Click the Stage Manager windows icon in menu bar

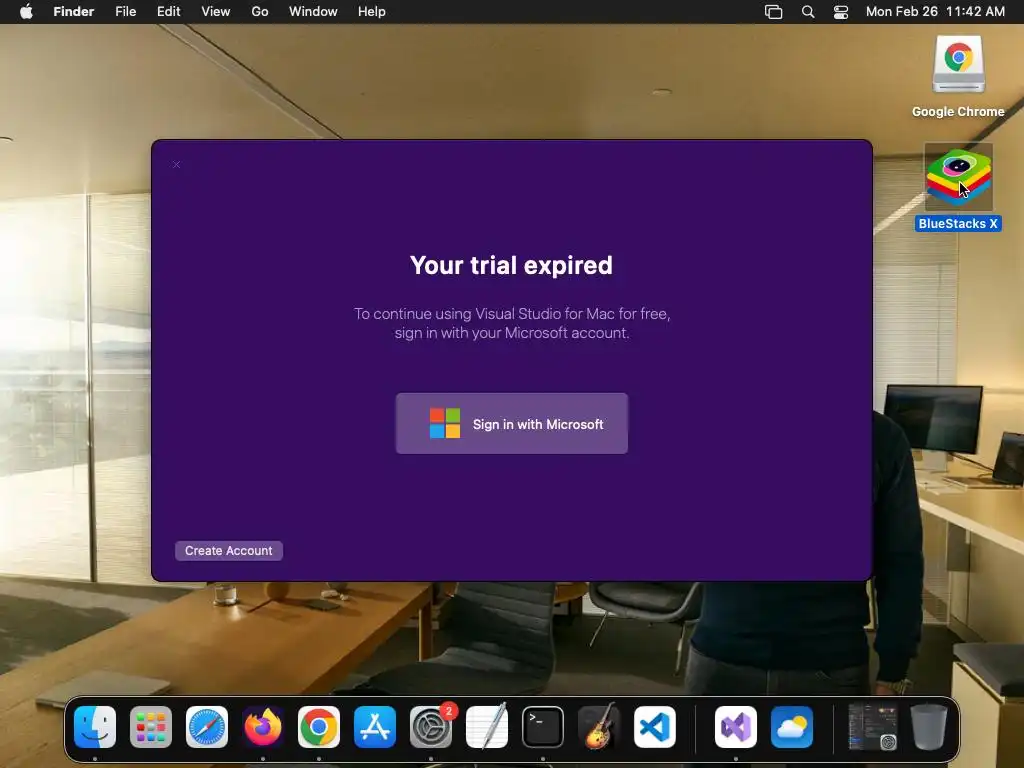(773, 12)
